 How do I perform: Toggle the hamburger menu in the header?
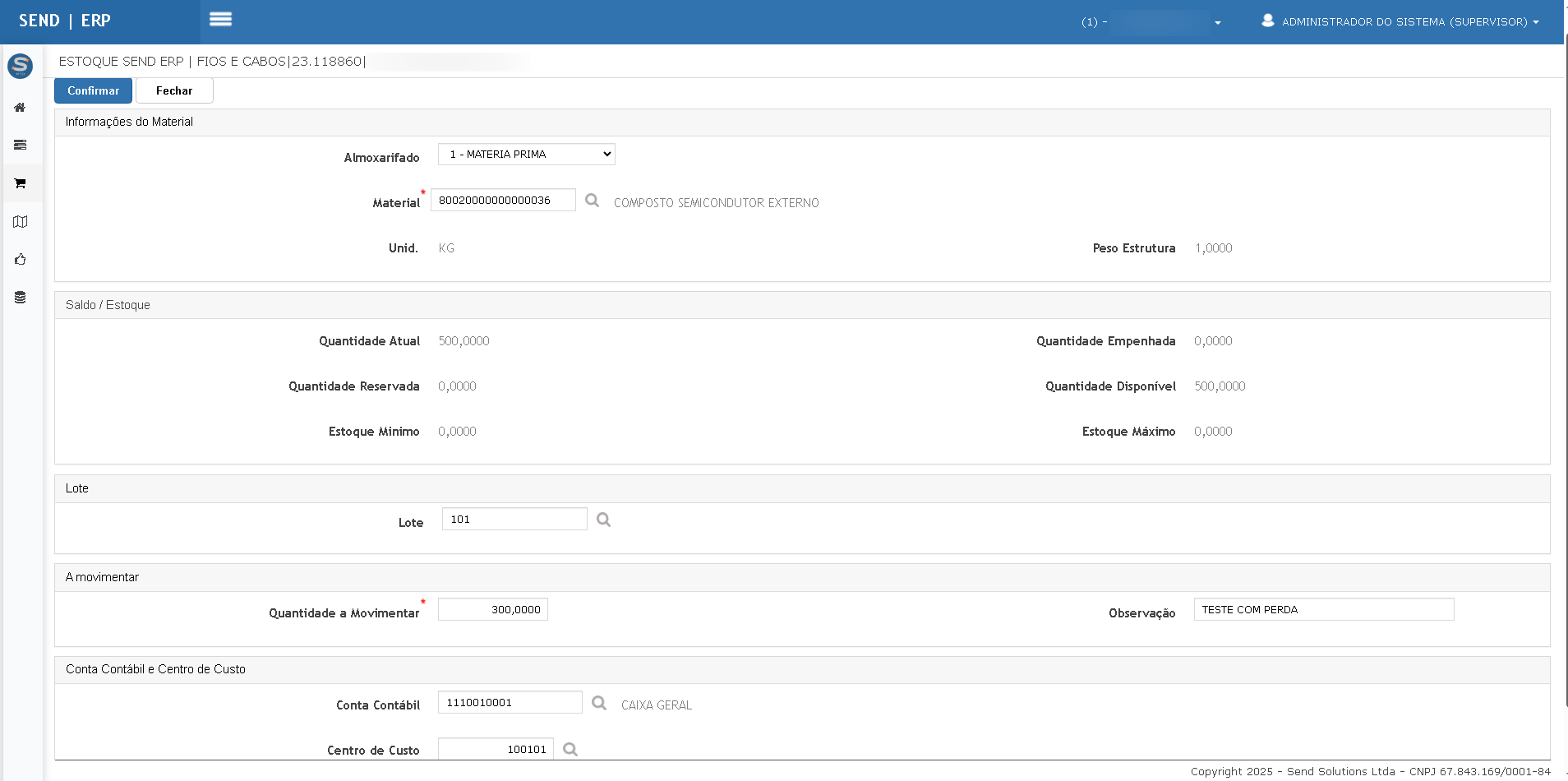[x=220, y=20]
